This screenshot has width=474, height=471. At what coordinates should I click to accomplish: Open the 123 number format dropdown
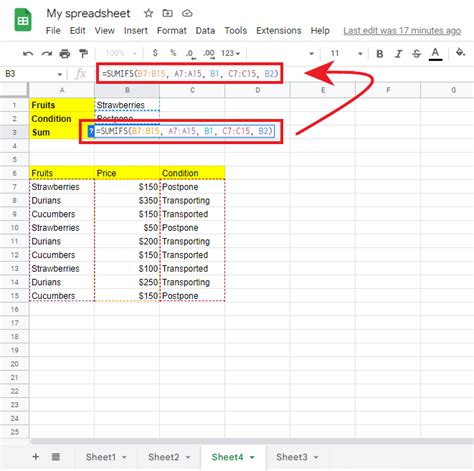coord(230,53)
